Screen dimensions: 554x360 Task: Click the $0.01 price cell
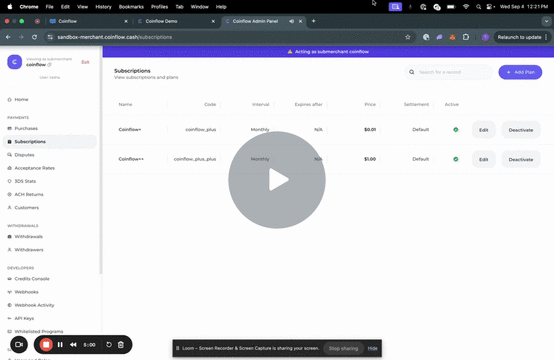370,130
